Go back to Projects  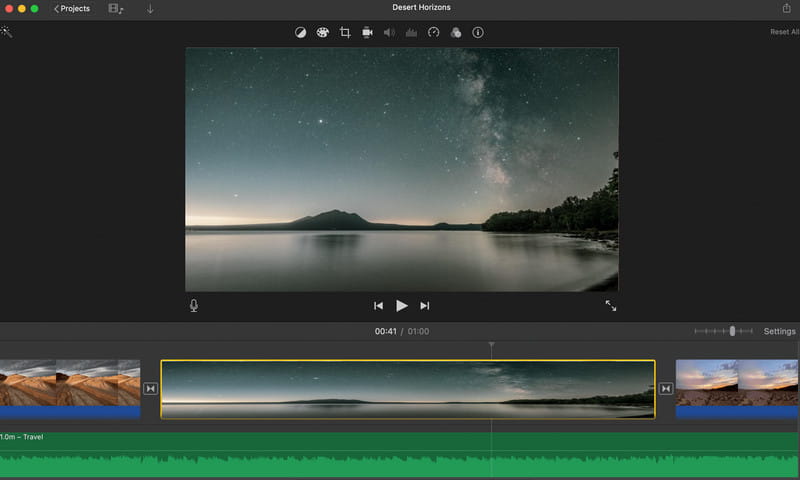71,9
